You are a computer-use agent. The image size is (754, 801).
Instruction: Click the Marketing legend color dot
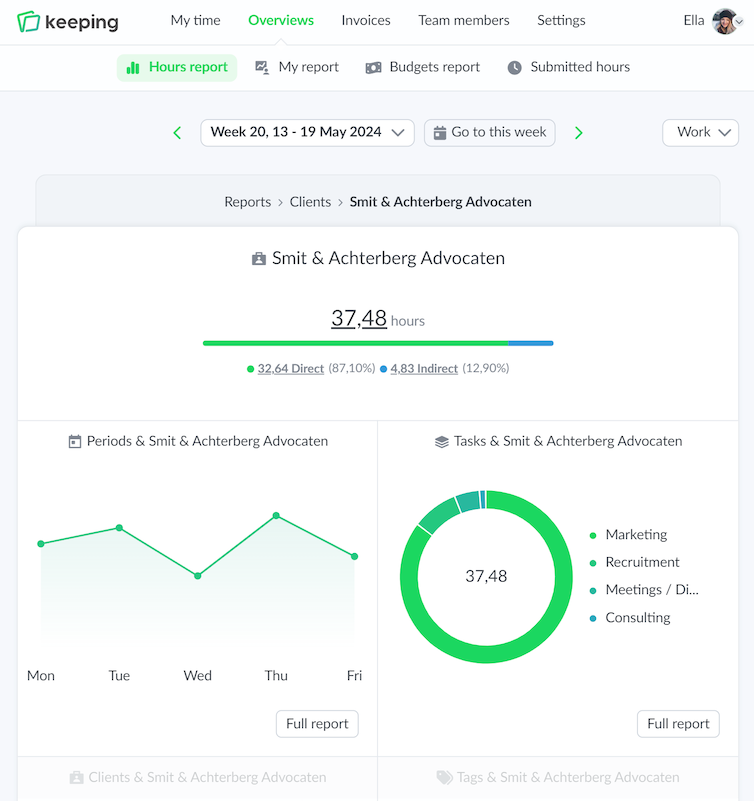coord(593,535)
